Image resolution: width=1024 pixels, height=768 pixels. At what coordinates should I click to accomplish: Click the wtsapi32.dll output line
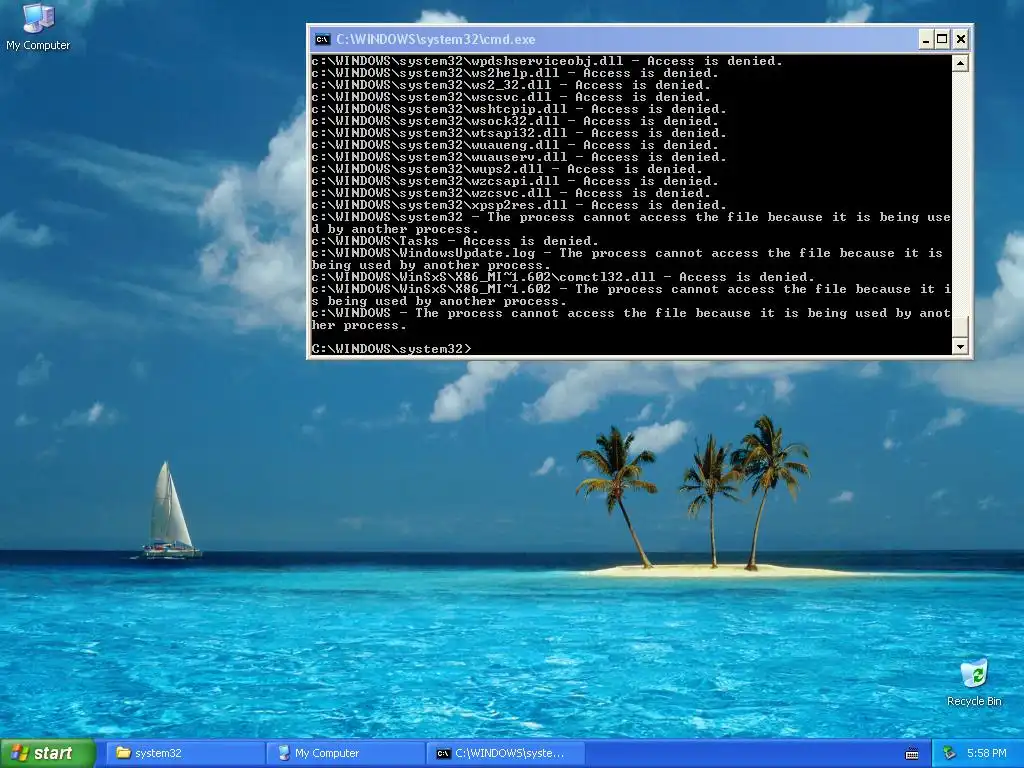point(519,133)
